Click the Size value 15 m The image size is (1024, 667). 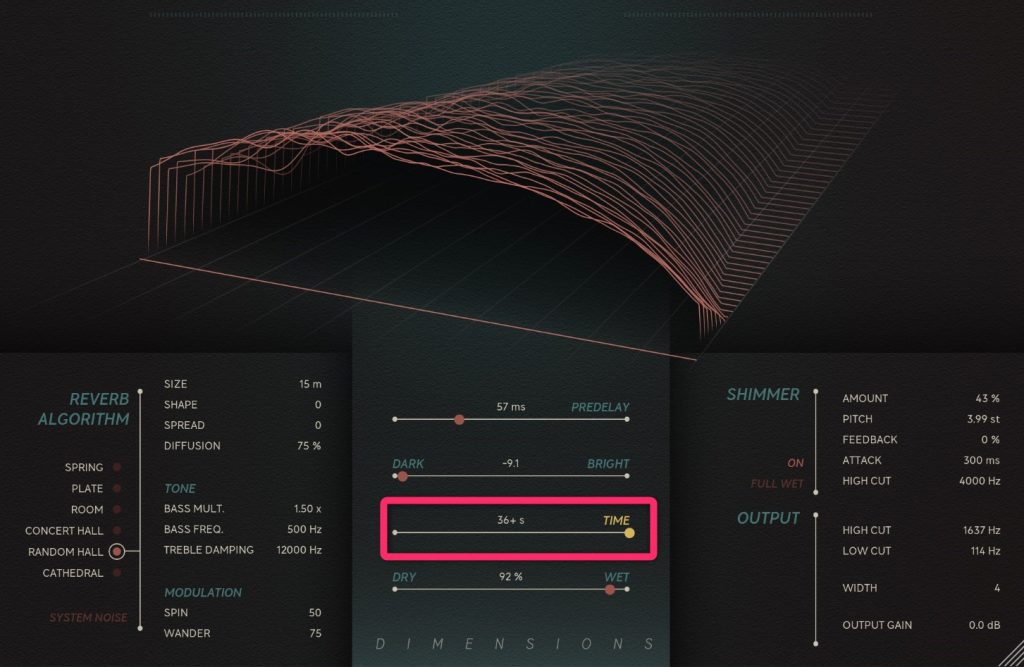[x=310, y=384]
